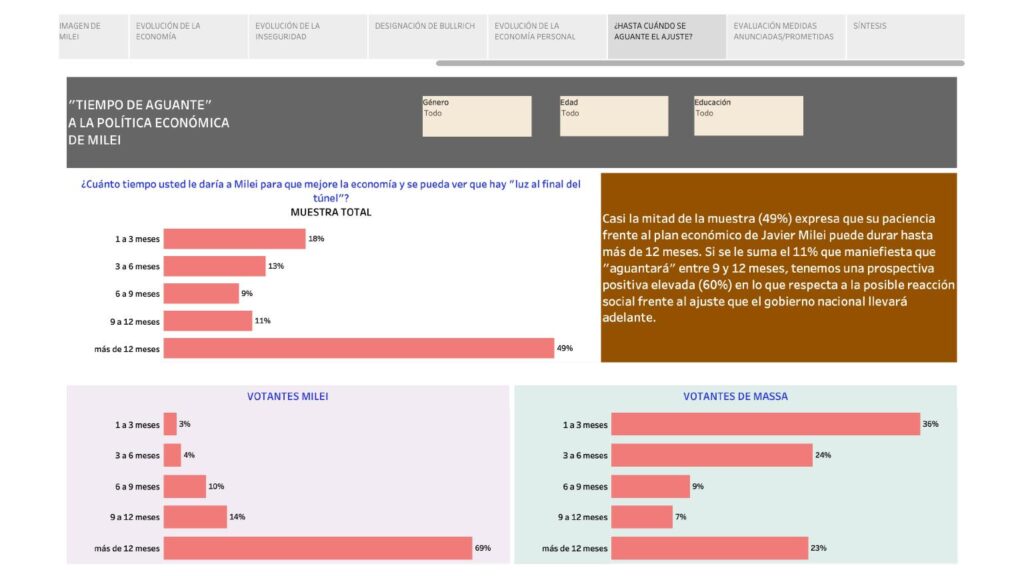Select Massa voters 24% bar
The width and height of the screenshot is (1024, 576).
point(712,455)
